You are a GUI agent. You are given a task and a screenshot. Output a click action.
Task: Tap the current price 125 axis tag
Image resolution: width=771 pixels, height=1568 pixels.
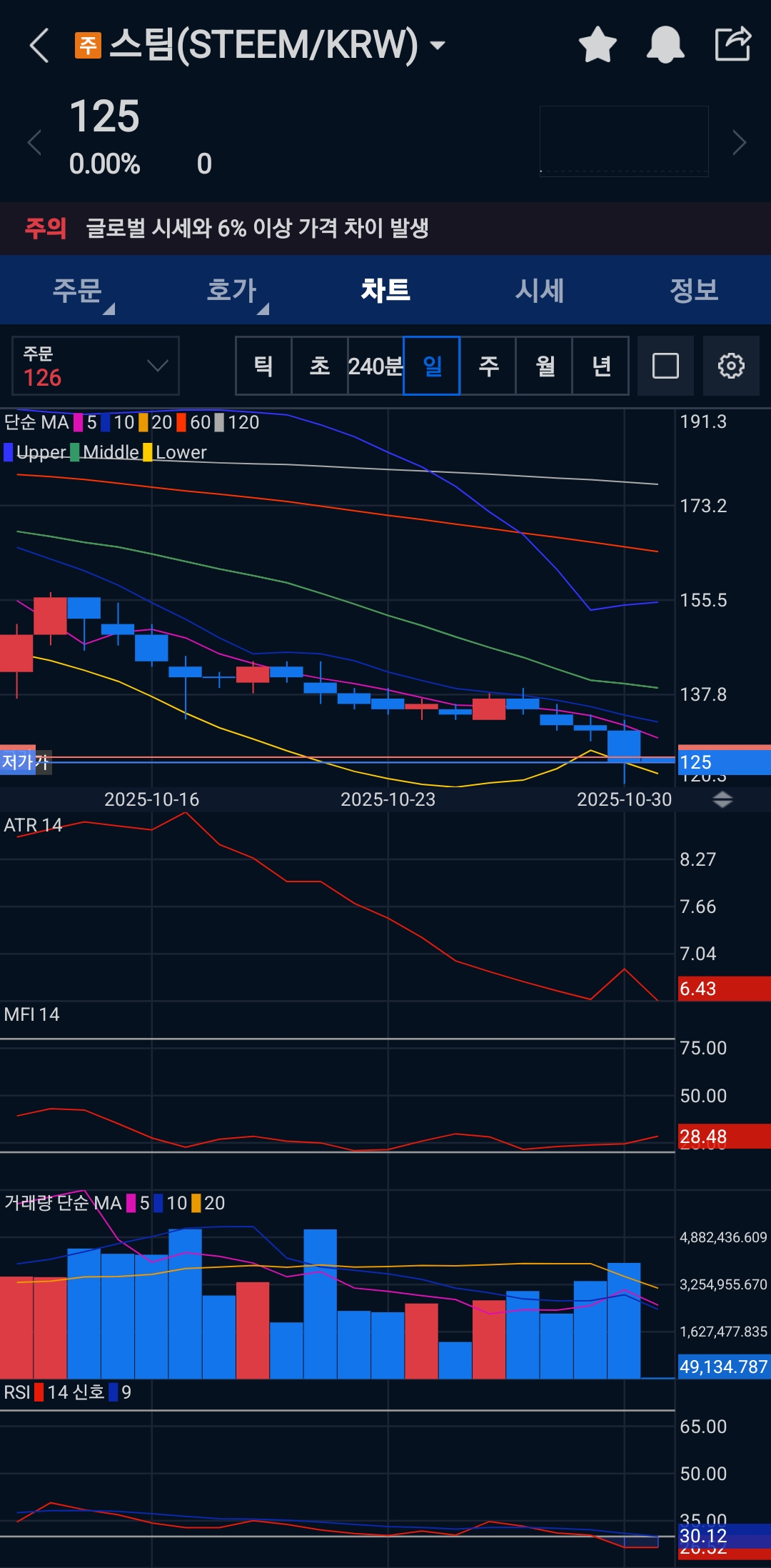coord(724,762)
